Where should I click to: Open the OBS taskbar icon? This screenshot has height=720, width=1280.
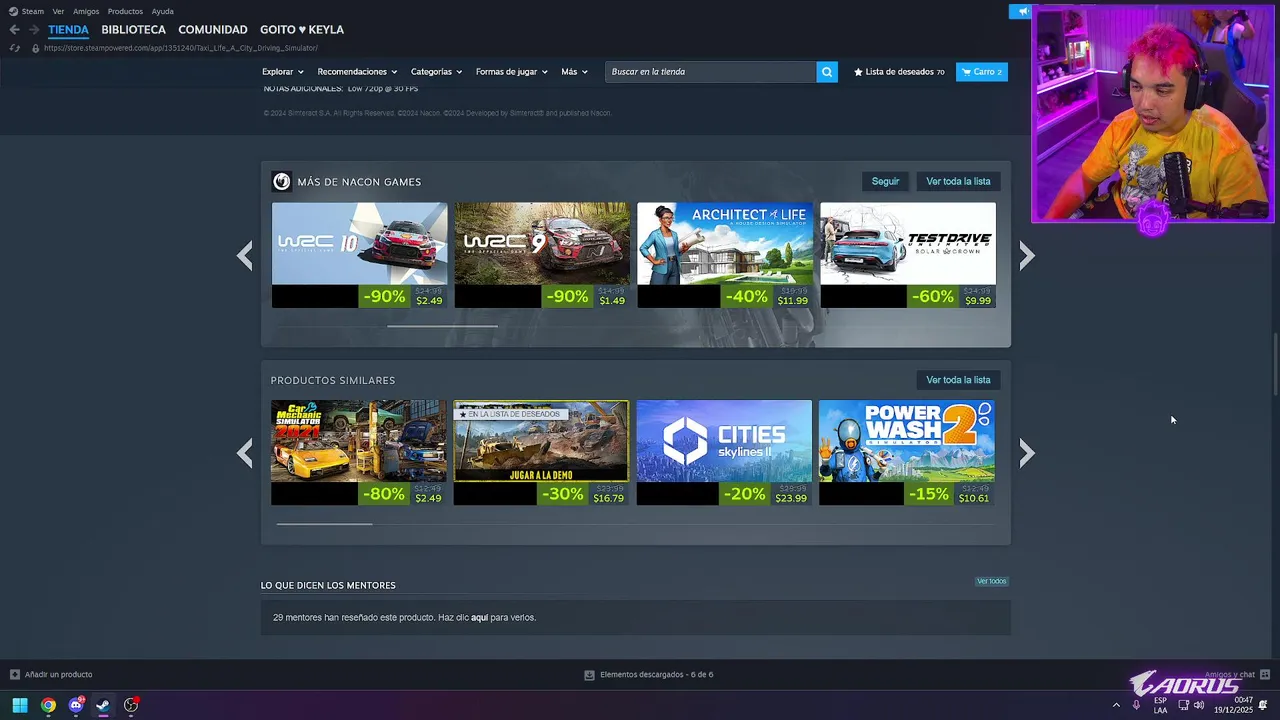coord(131,705)
